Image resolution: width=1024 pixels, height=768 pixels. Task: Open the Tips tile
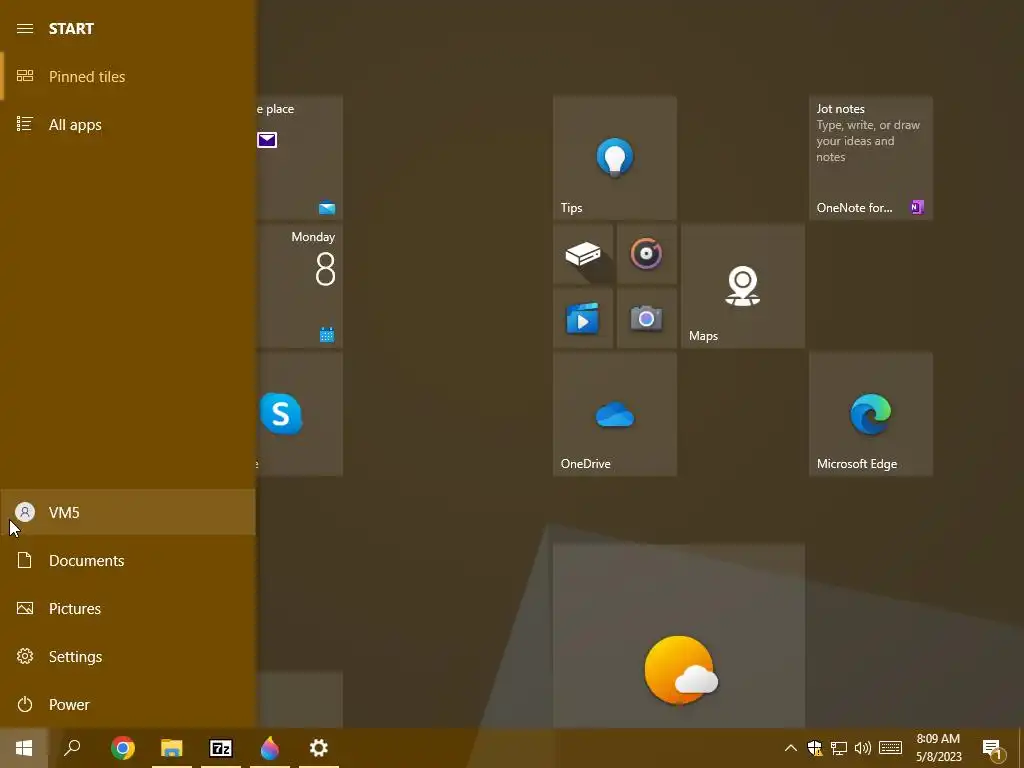tap(615, 157)
